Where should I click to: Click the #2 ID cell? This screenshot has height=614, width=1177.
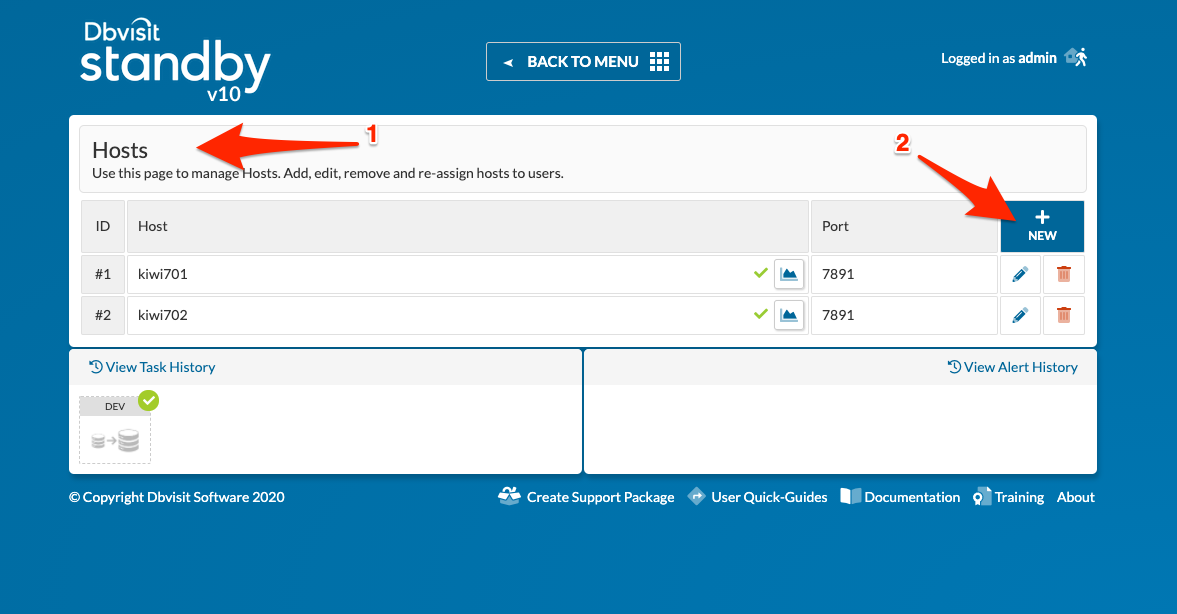point(103,315)
